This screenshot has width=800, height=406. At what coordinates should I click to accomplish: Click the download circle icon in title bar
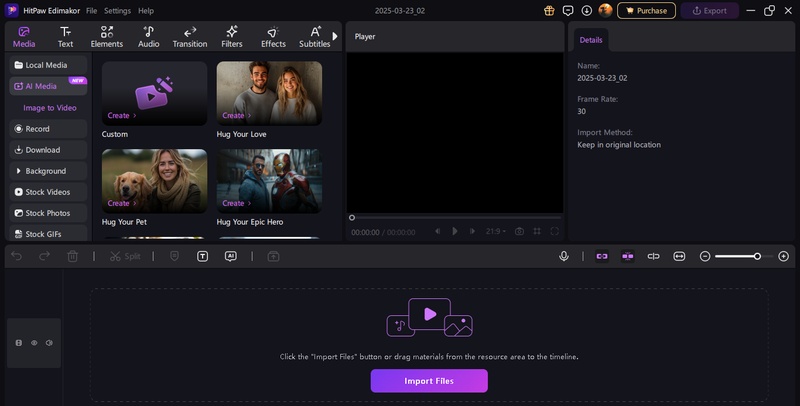(x=586, y=10)
